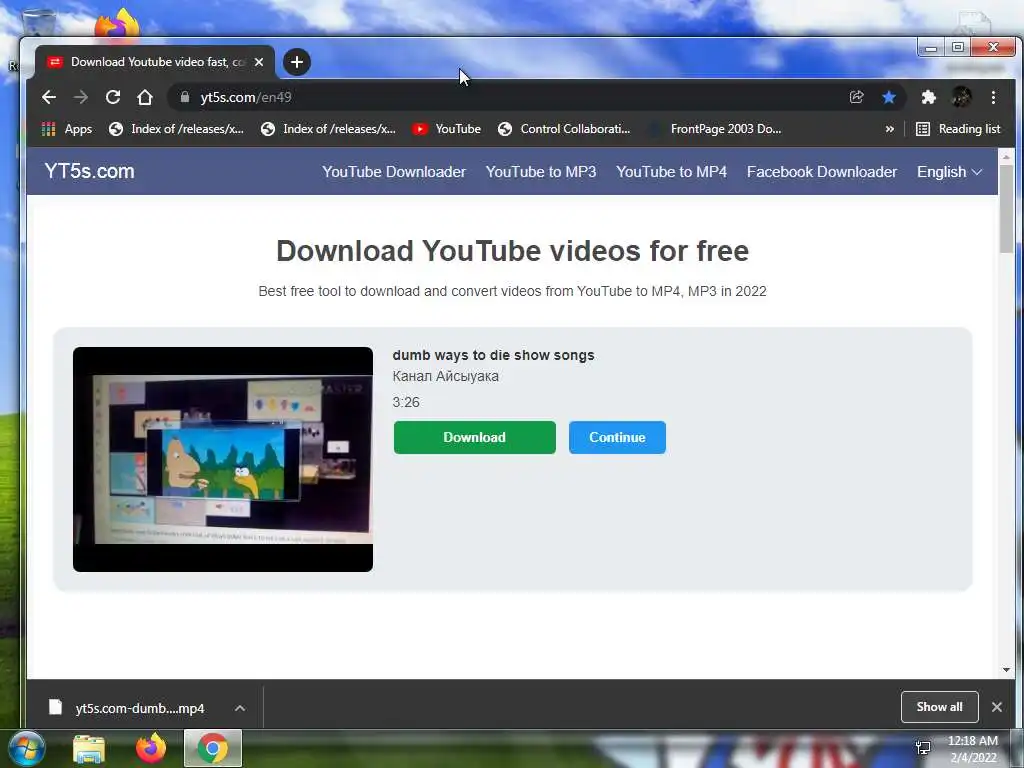Open YouTube to MP3 nav item

[541, 172]
